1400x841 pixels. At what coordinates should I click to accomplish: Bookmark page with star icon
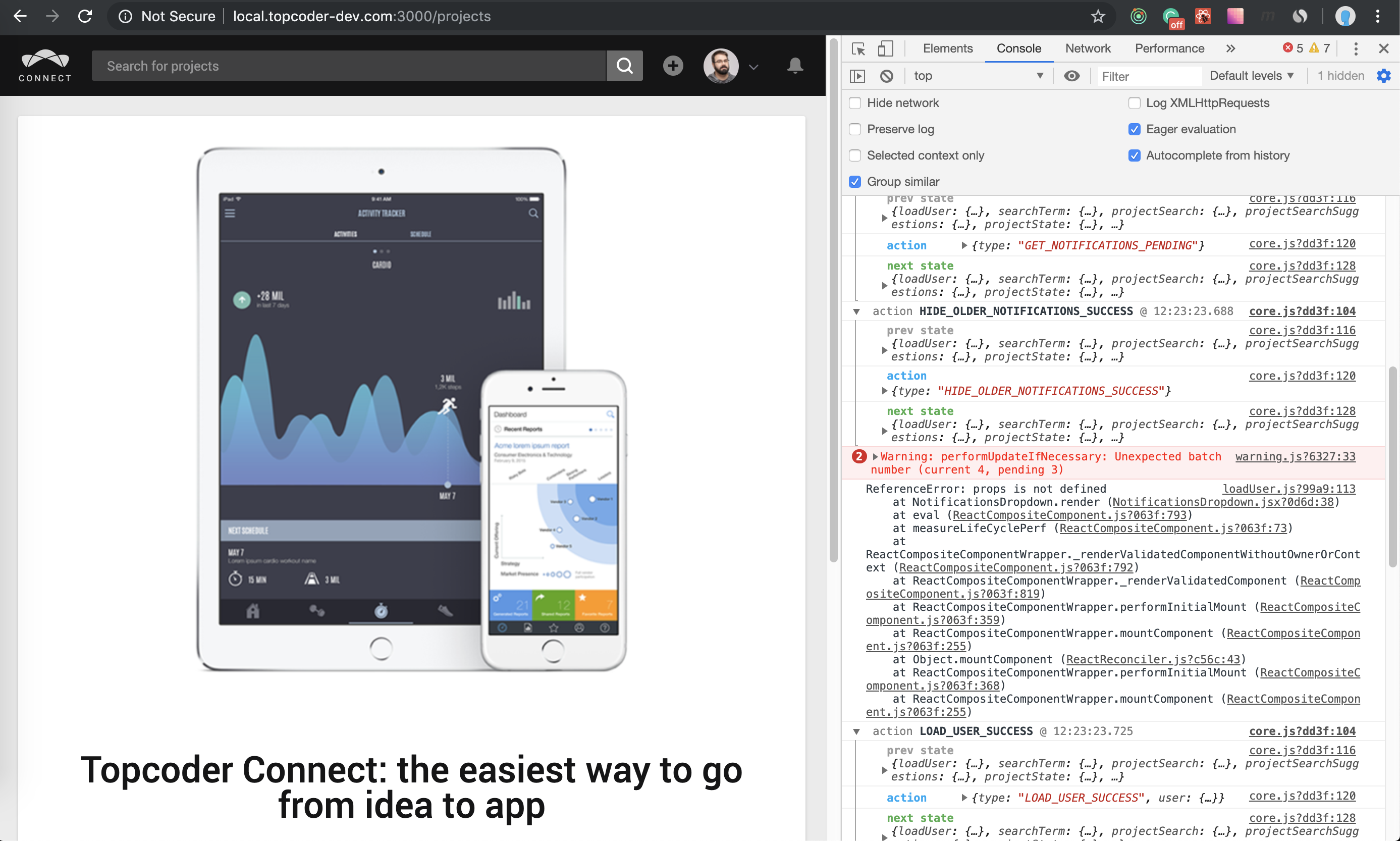click(1098, 17)
